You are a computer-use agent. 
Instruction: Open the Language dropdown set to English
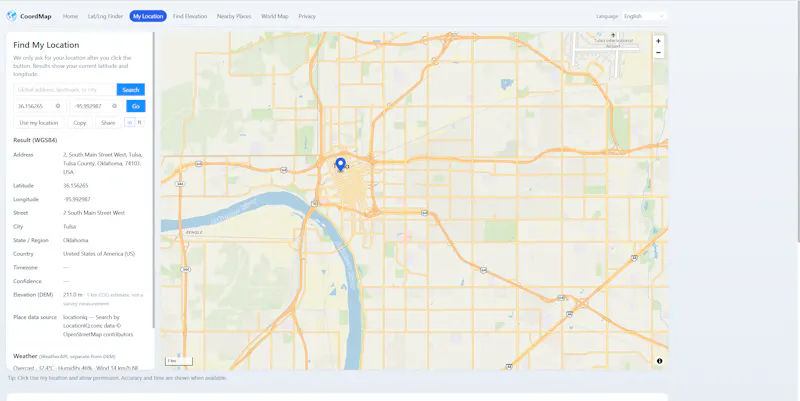click(x=644, y=16)
